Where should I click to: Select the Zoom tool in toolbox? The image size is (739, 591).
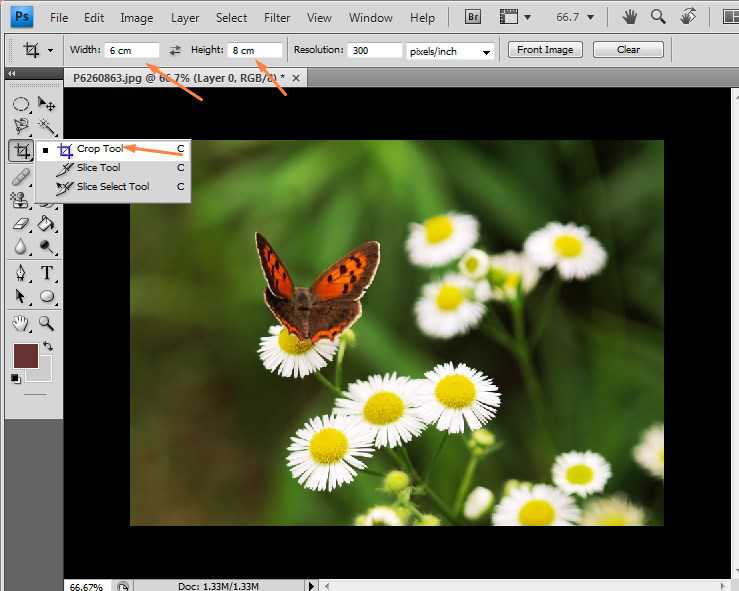46,323
